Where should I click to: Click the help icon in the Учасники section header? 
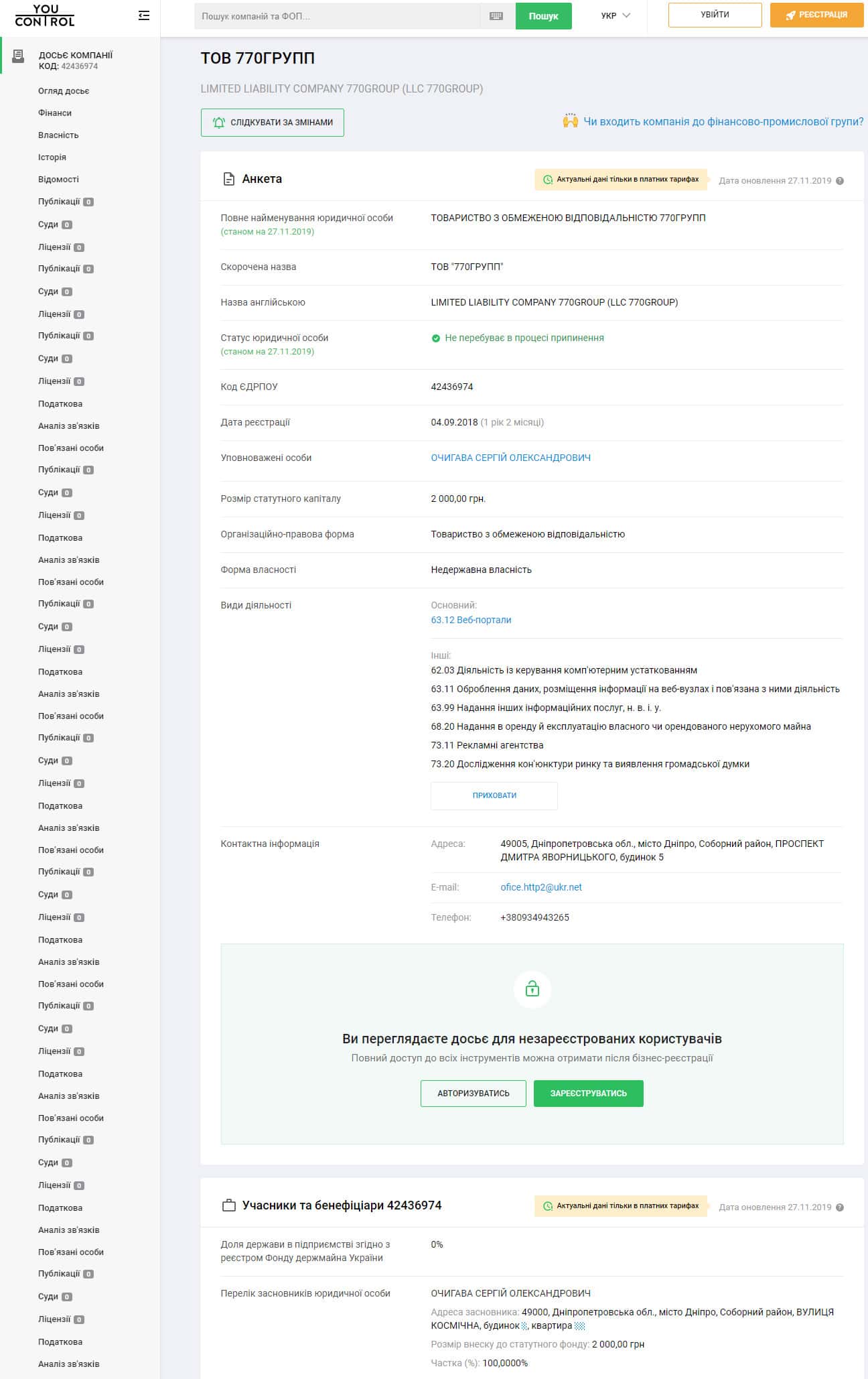[x=840, y=1207]
